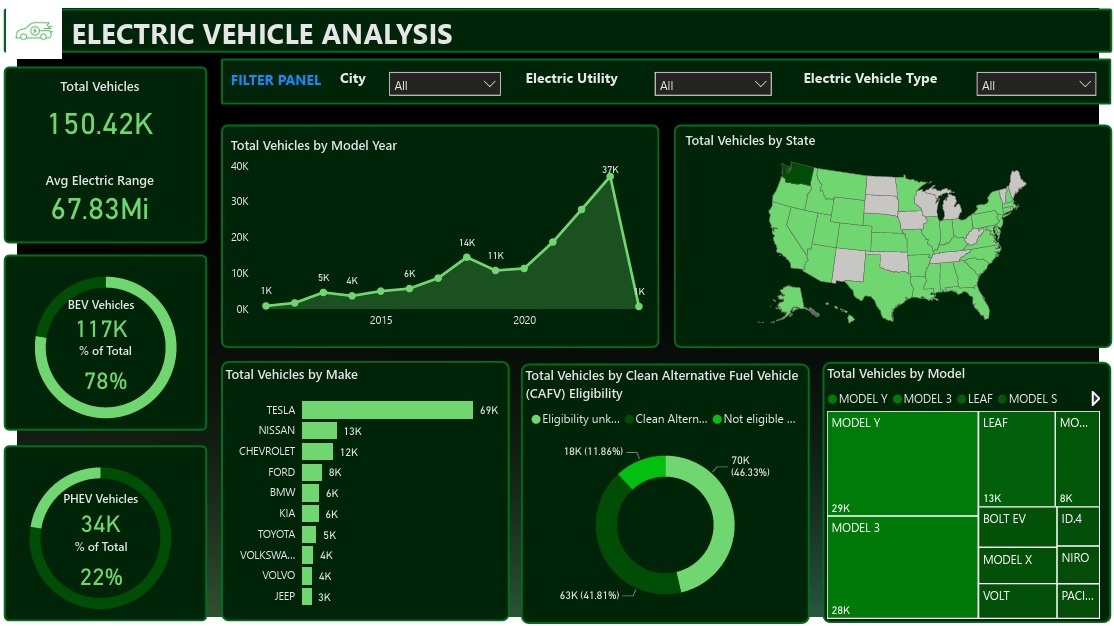Click the BOLT EV treemap tile
This screenshot has height=626, width=1114.
pyautogui.click(x=1016, y=527)
